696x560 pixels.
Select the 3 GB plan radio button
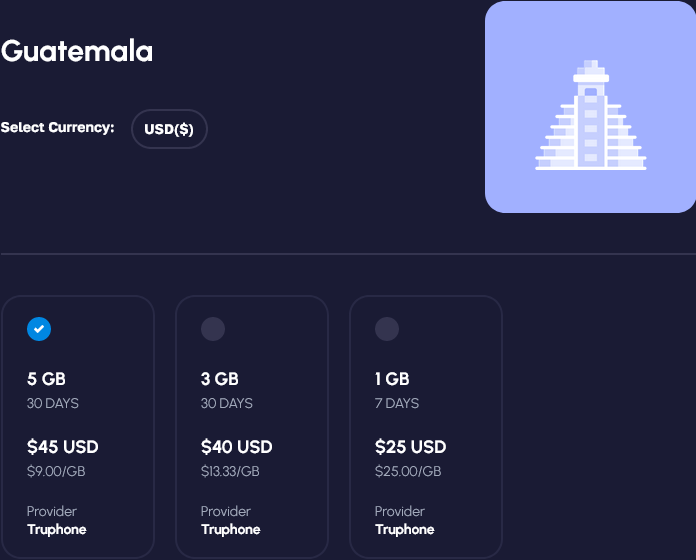[213, 329]
